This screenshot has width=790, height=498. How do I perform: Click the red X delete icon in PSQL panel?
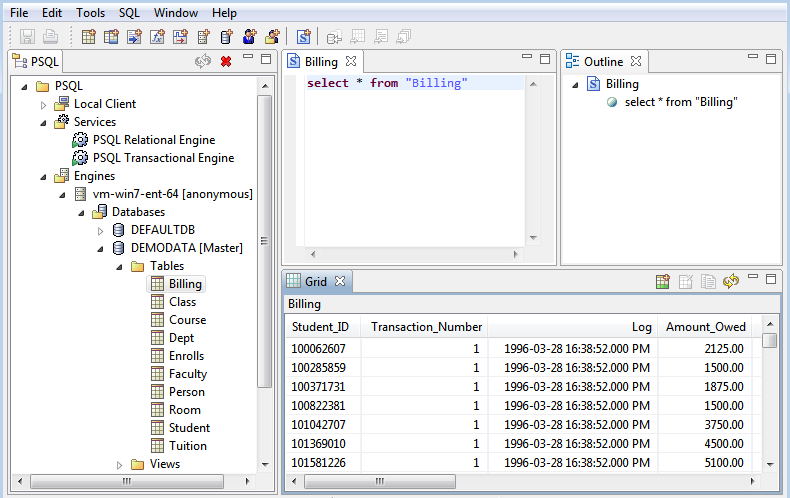(226, 61)
